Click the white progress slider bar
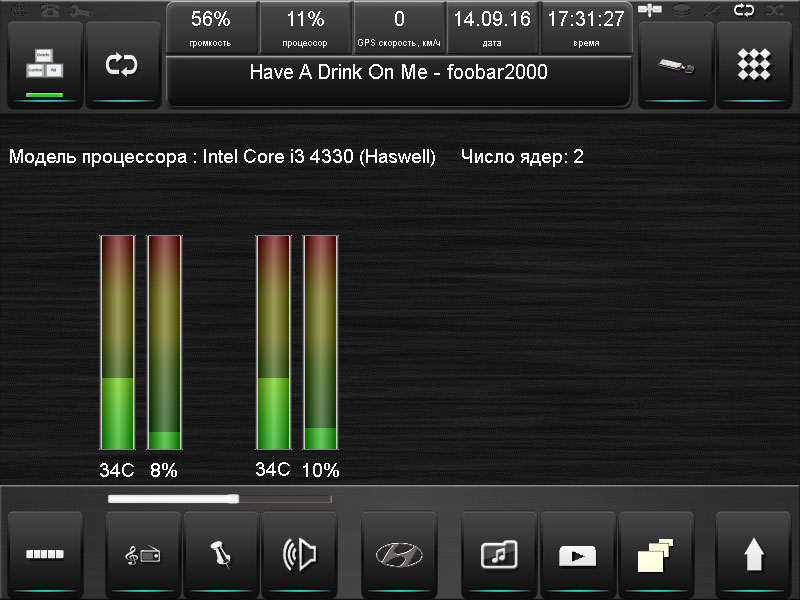The width and height of the screenshot is (800, 600). click(218, 498)
